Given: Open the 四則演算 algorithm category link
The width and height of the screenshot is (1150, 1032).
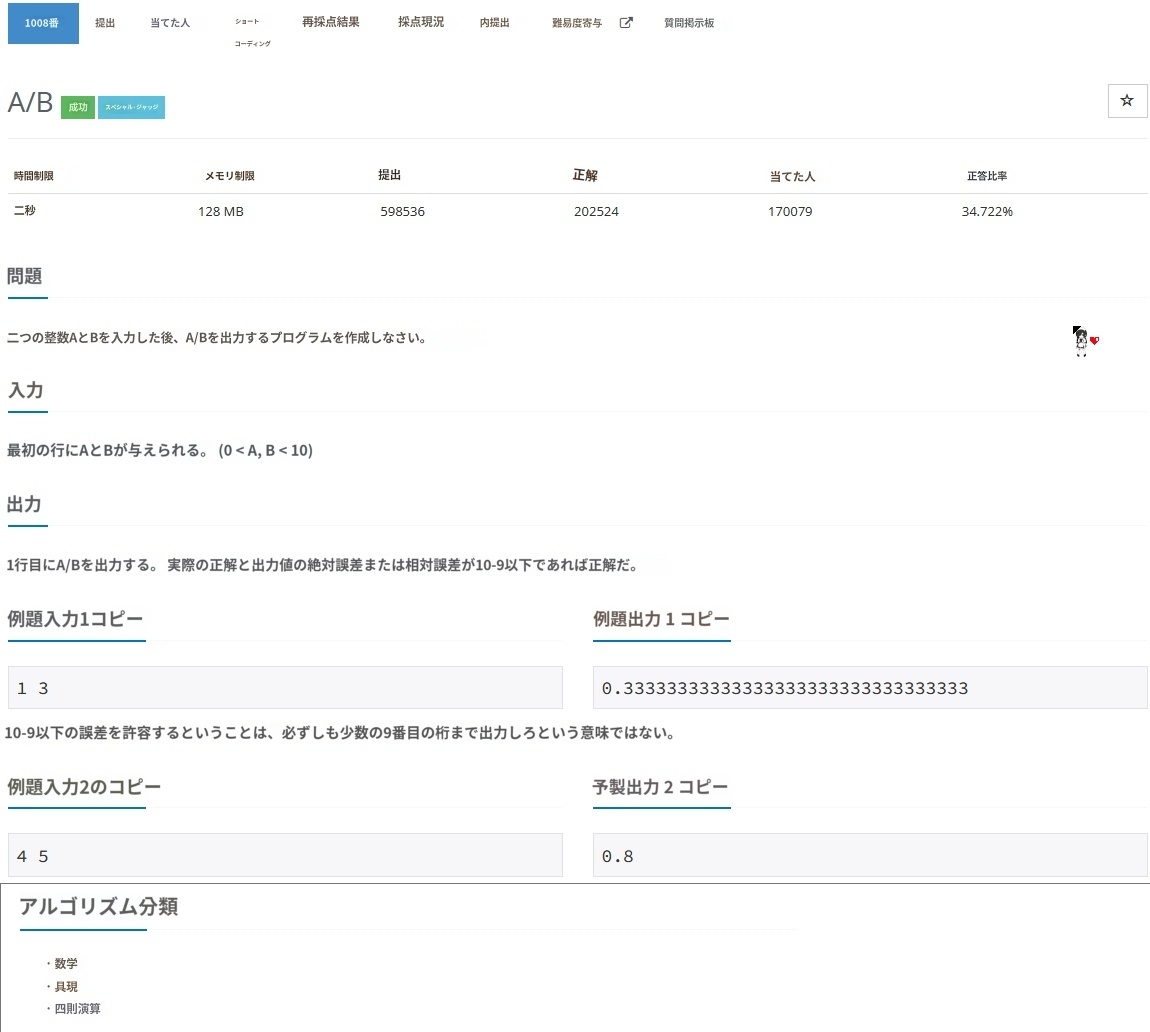Looking at the screenshot, I should [x=77, y=1008].
